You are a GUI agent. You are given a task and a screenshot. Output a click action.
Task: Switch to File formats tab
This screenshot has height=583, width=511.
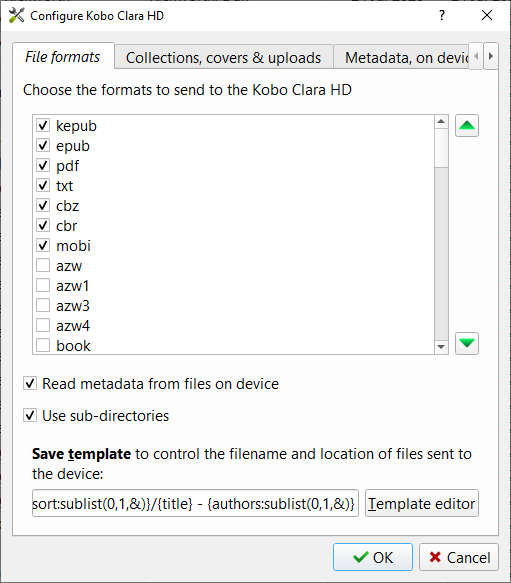click(x=63, y=57)
